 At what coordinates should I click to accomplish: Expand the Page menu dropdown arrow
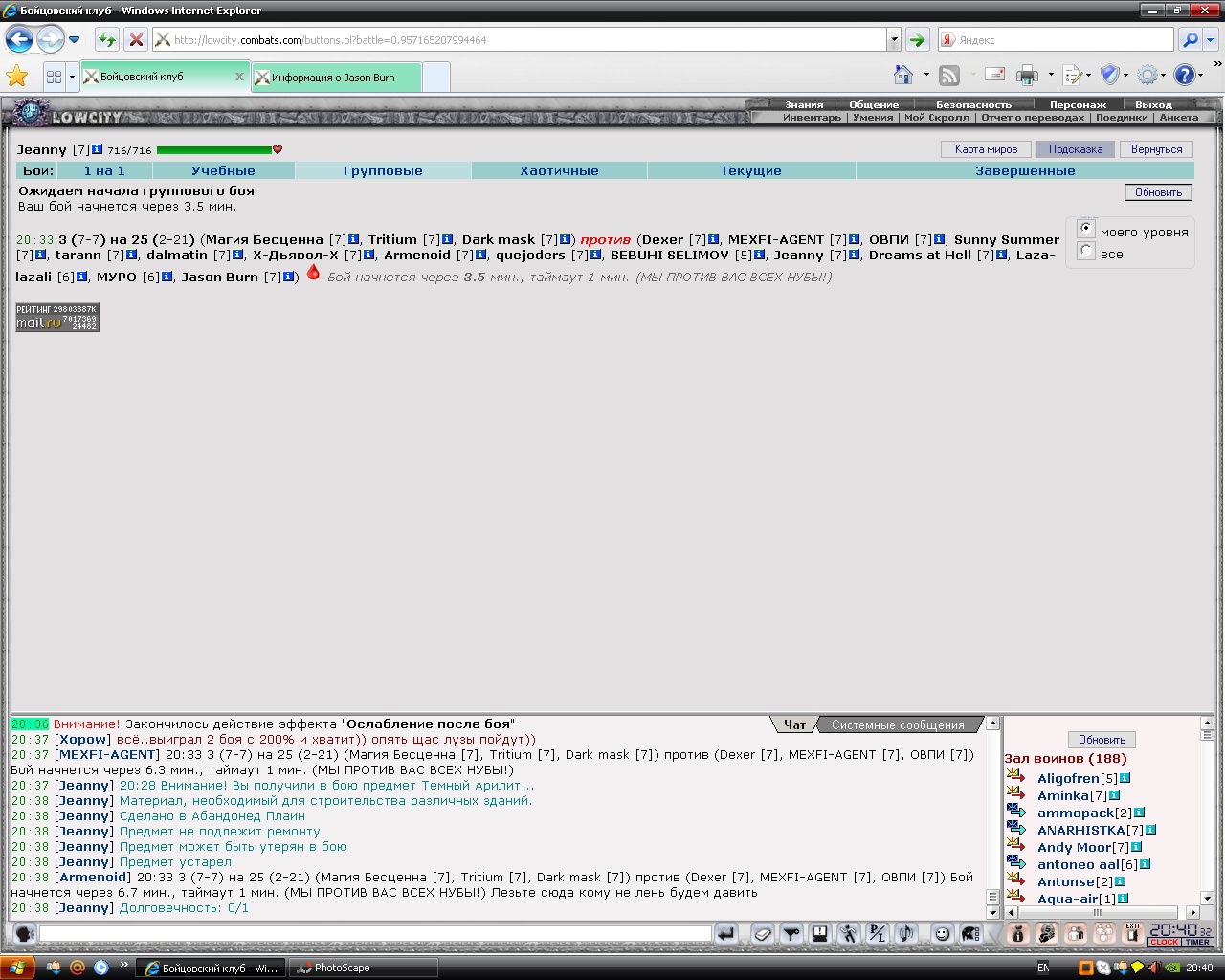click(1090, 75)
